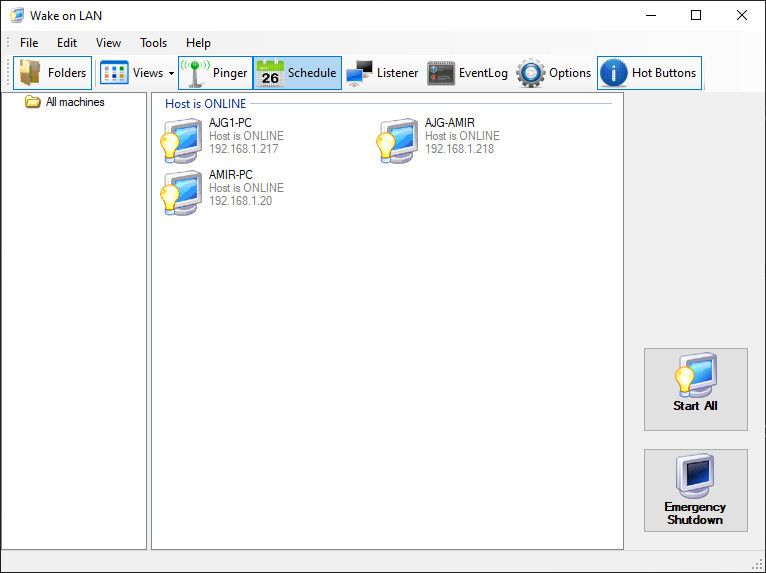Close the Wake on LAN window

742,15
